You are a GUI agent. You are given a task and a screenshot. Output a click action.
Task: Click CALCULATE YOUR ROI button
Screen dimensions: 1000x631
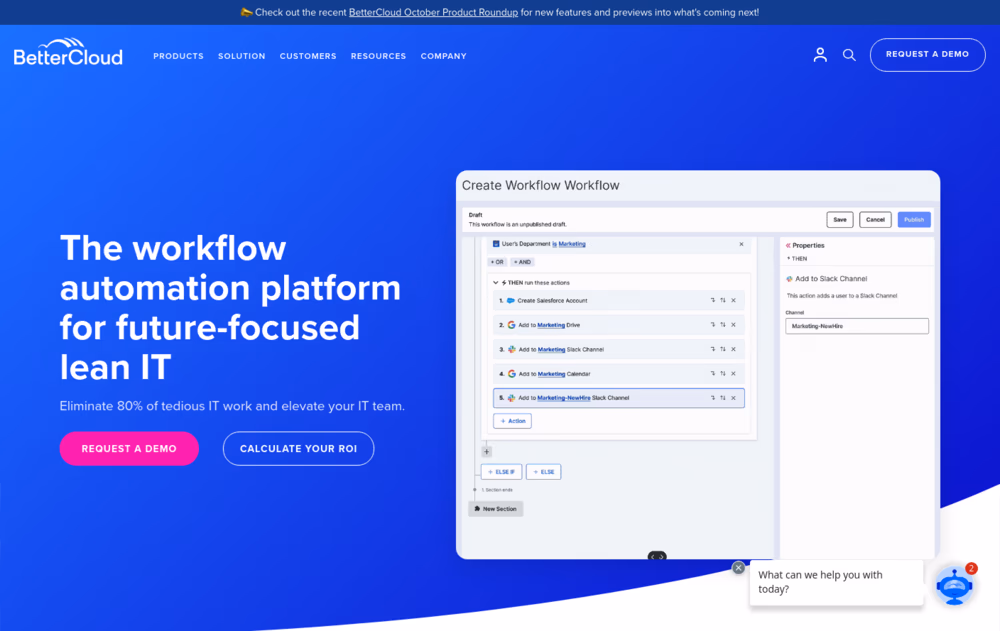pos(298,449)
